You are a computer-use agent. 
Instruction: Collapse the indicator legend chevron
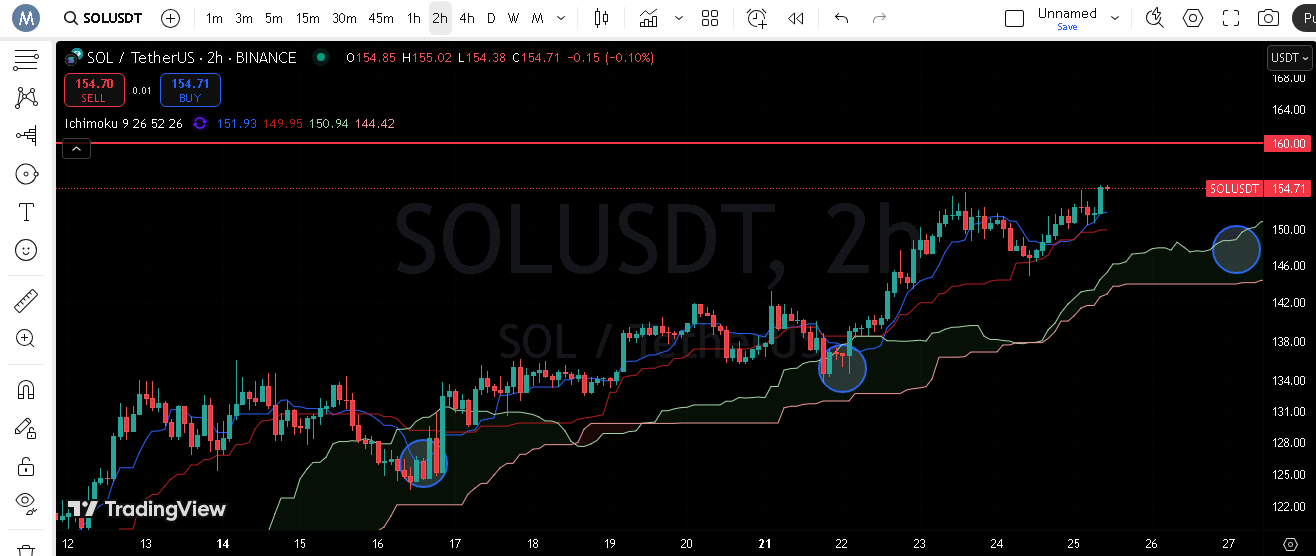coord(77,149)
